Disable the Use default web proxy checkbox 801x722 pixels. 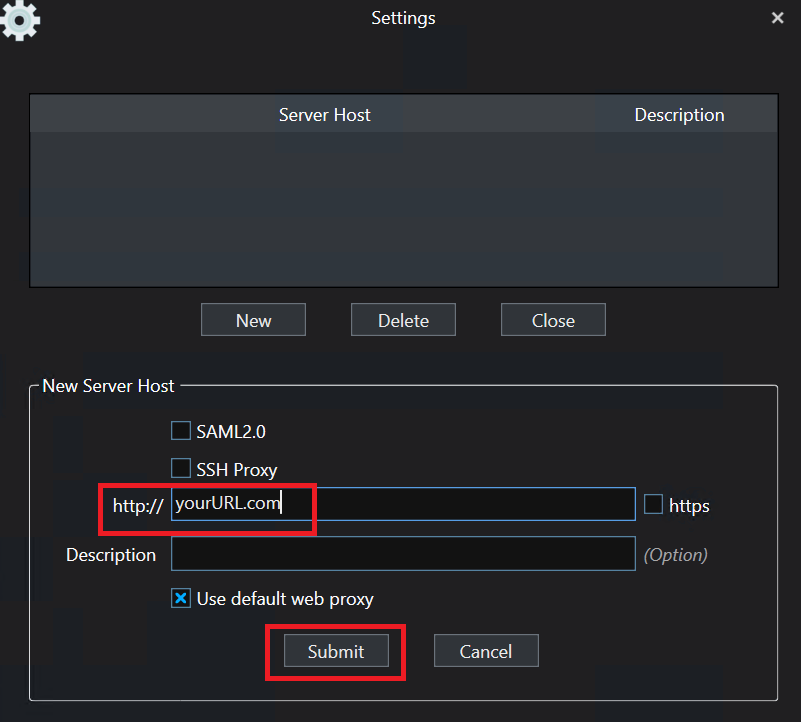(x=181, y=597)
